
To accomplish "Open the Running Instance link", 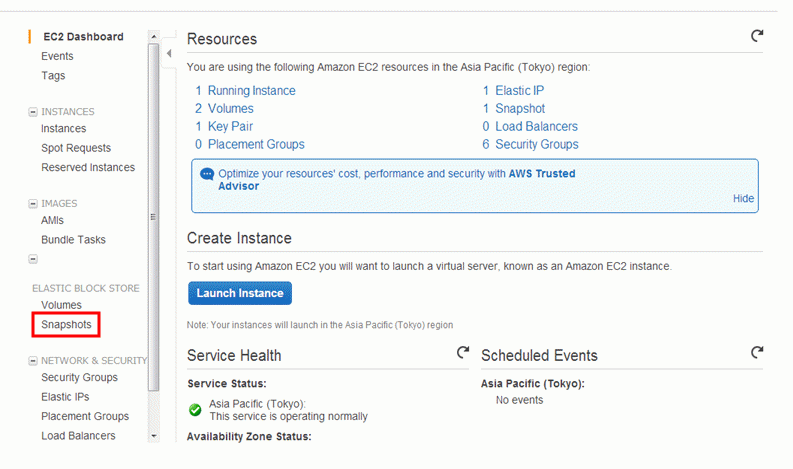I will 251,91.
